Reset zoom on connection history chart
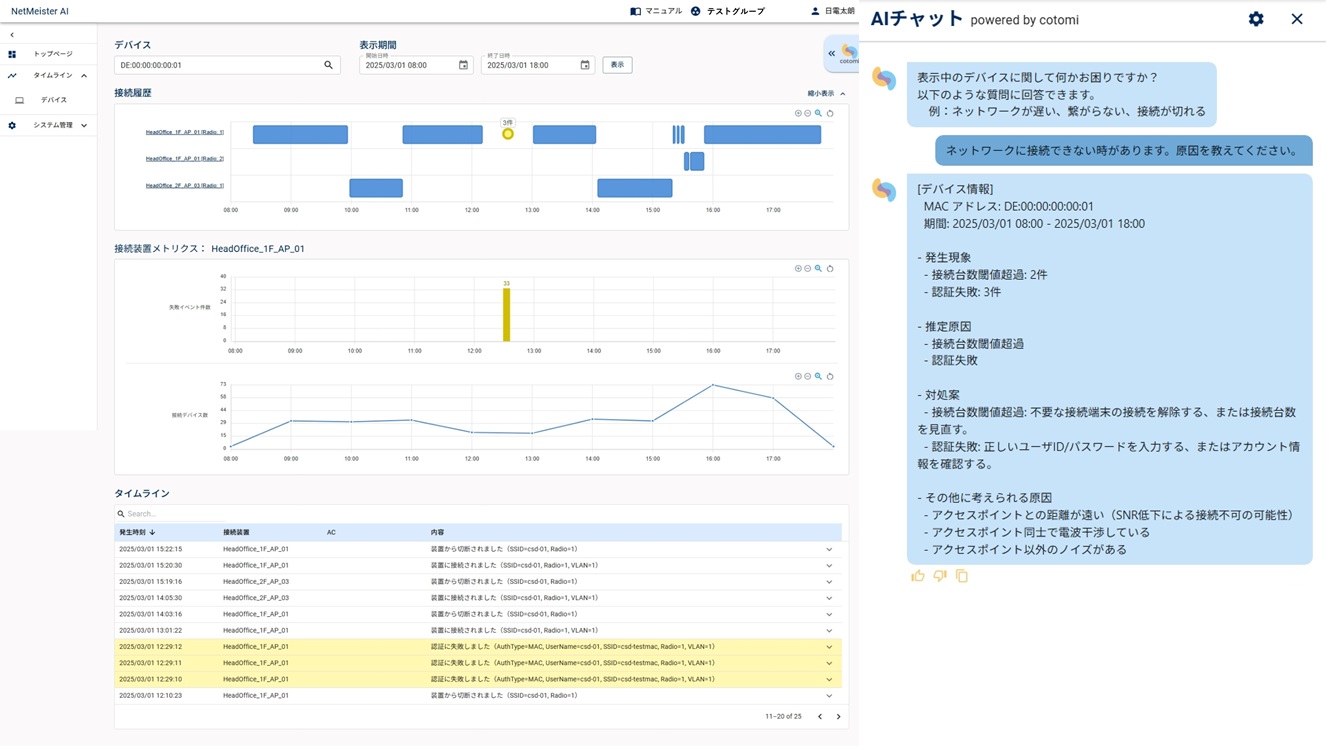This screenshot has height=746, width=1326. point(830,113)
